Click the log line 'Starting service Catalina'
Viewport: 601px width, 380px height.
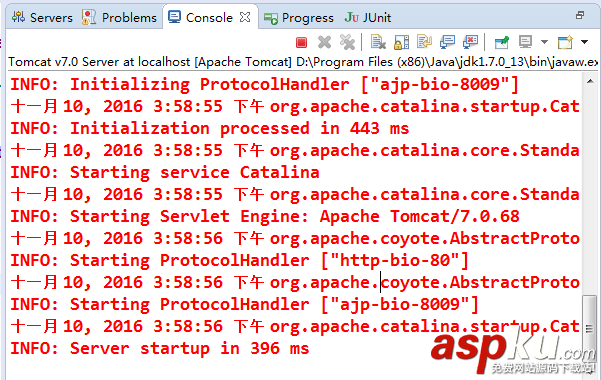coord(164,173)
